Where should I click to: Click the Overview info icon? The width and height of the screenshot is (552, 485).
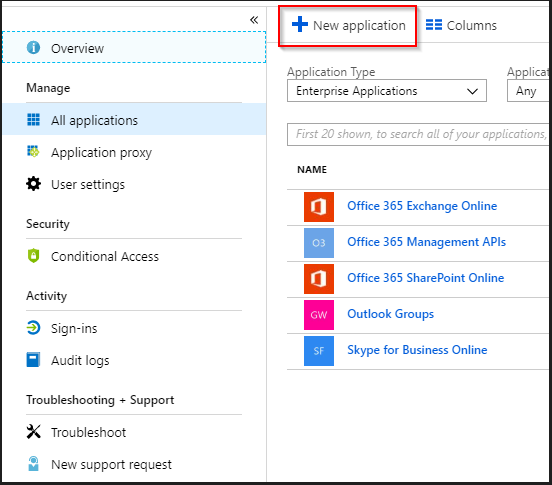pyautogui.click(x=33, y=47)
